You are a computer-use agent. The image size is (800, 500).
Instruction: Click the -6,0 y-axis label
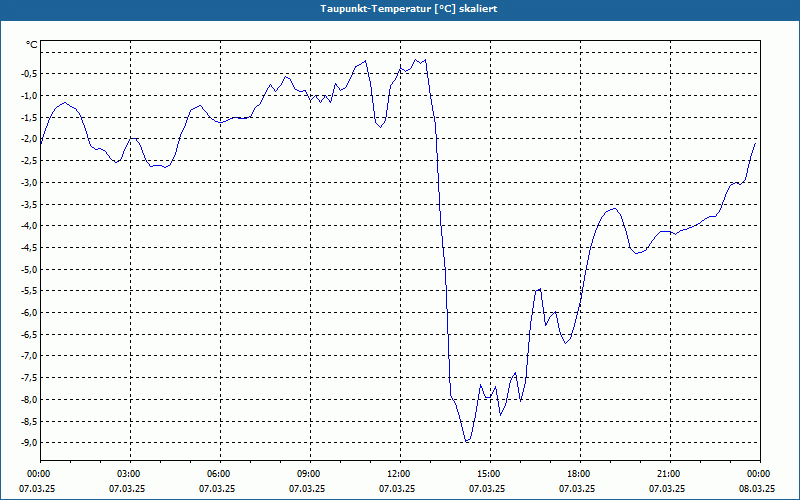point(29,312)
